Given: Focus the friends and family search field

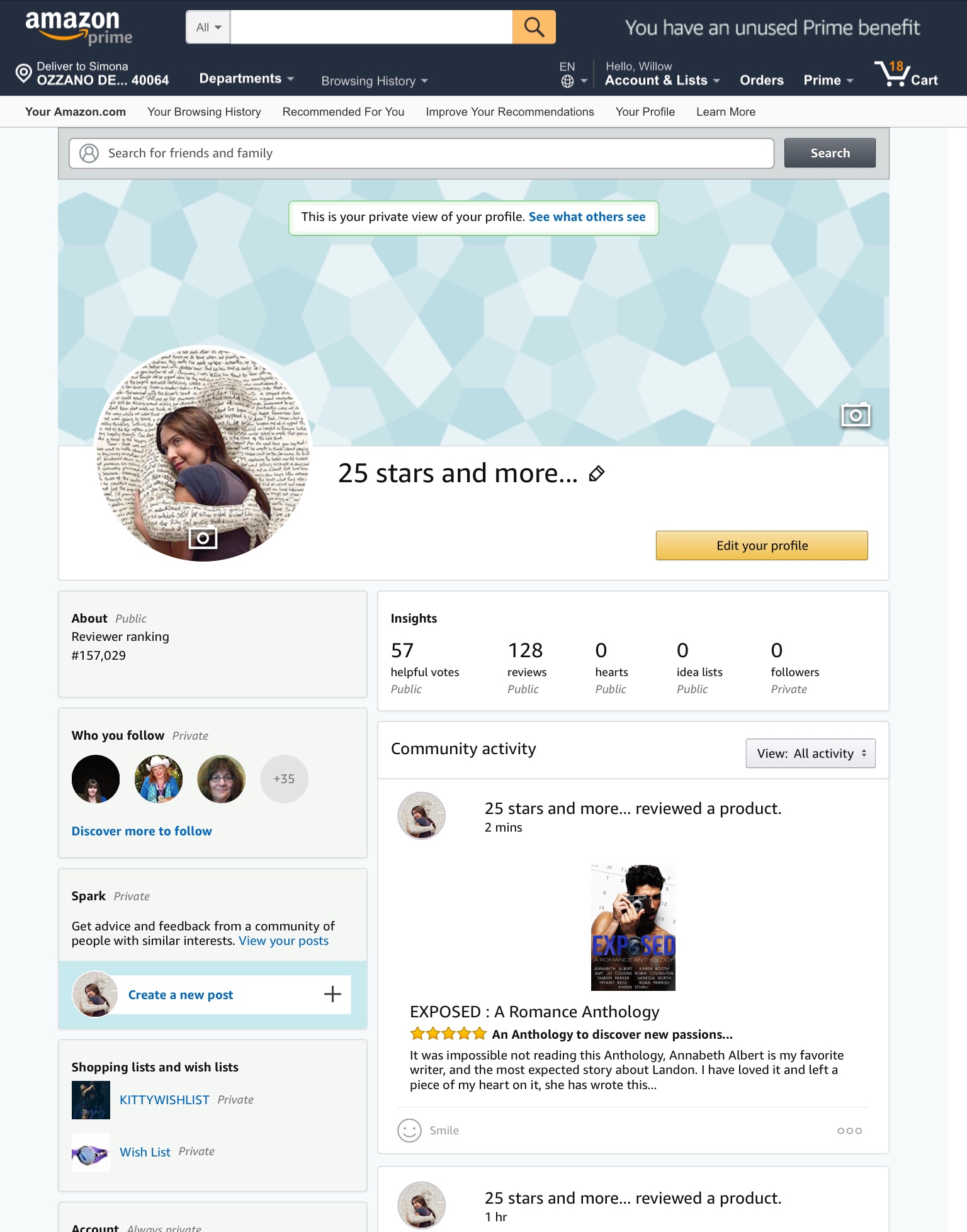Looking at the screenshot, I should (421, 153).
